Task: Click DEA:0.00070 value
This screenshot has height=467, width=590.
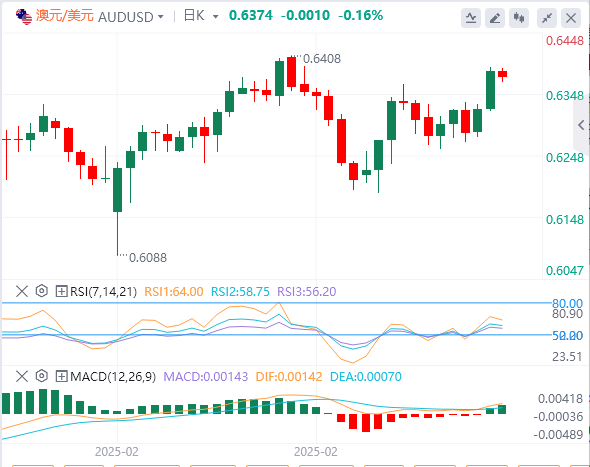Action: [366, 377]
